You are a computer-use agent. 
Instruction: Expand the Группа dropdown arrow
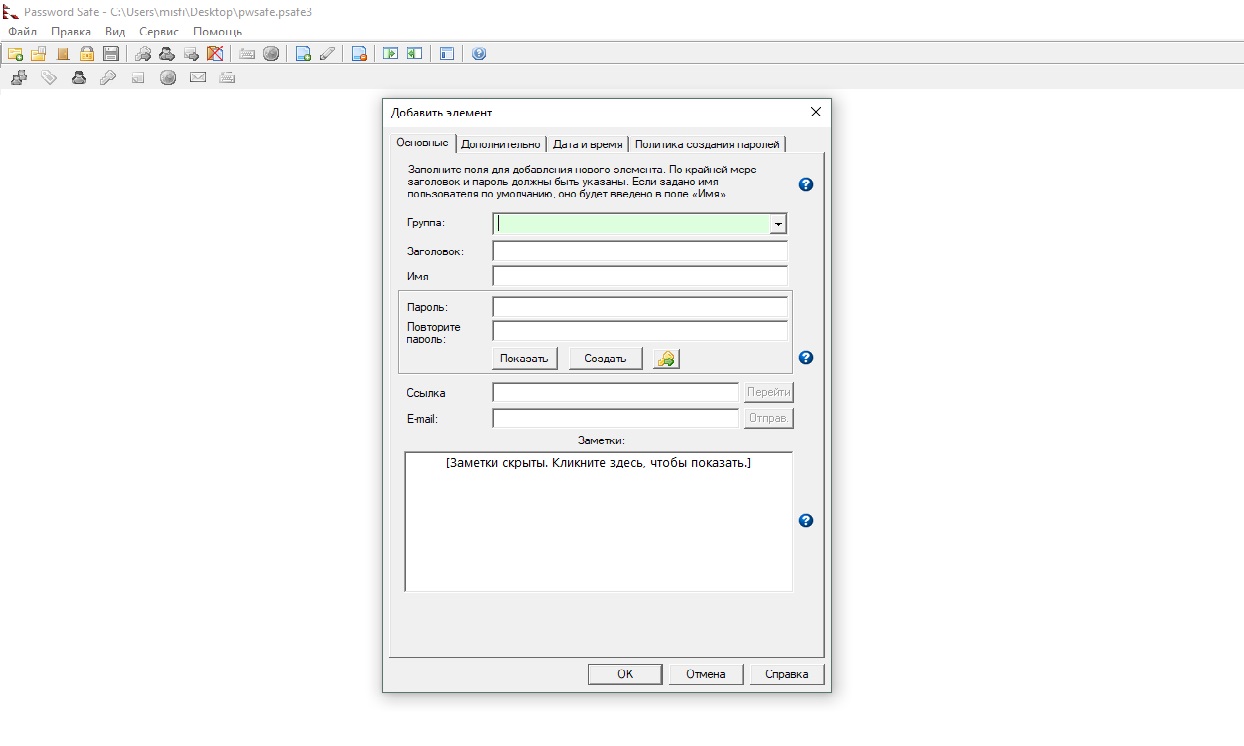tap(778, 224)
